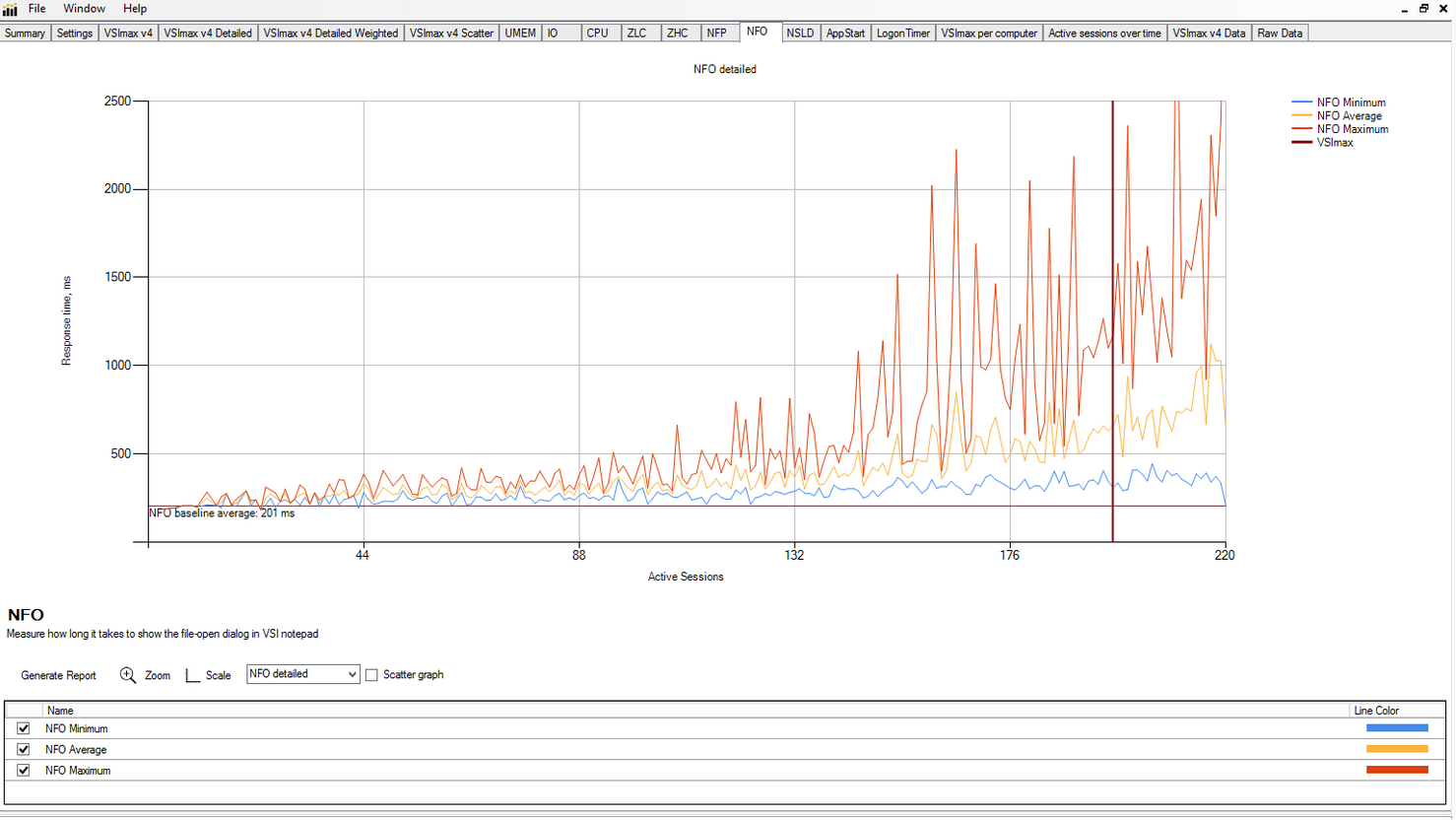Screen dimensions: 1456x820
Task: Enable the Scatter graph checkbox
Action: pos(371,675)
